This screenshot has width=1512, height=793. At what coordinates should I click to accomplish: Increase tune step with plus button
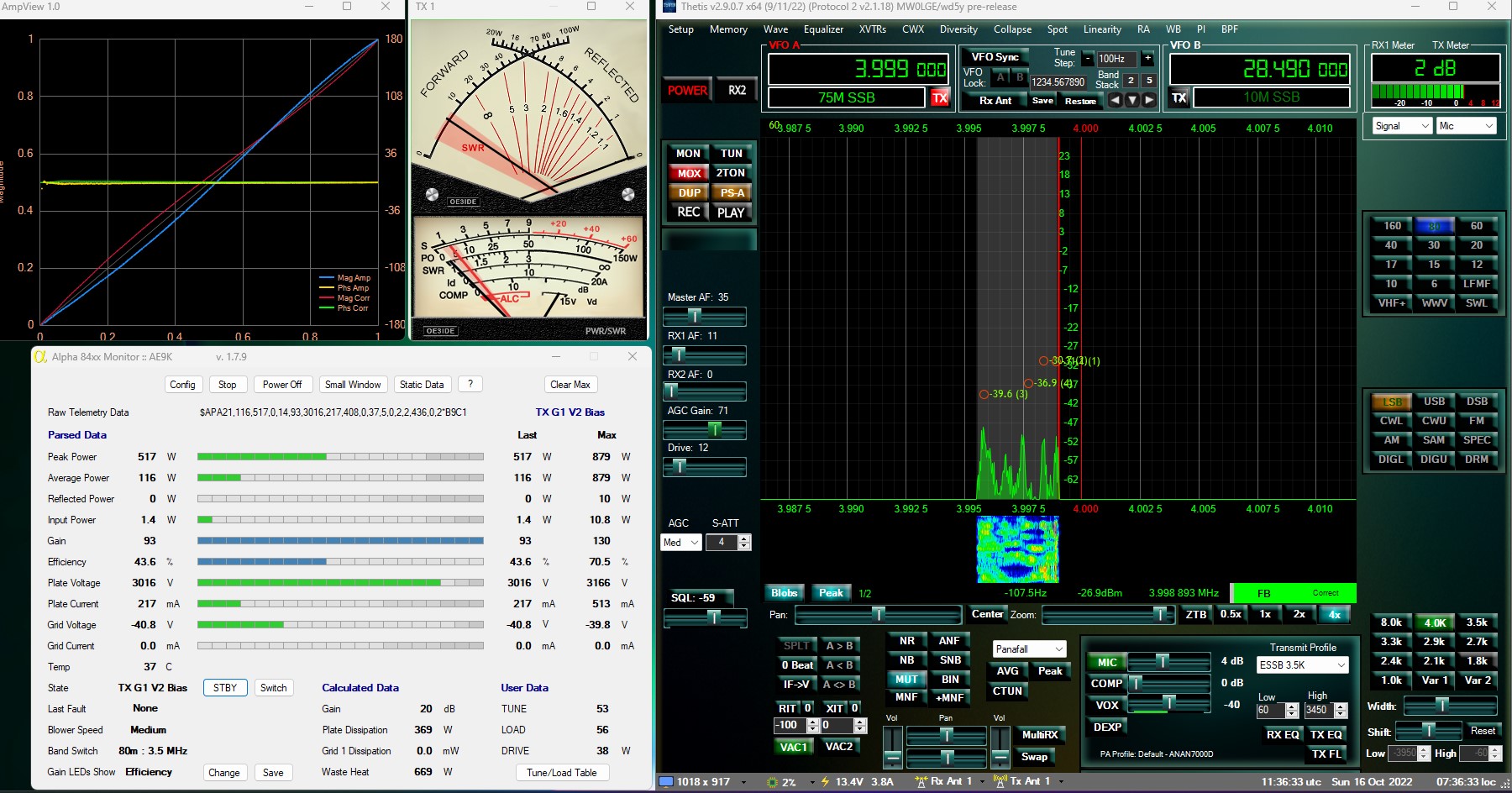click(x=1147, y=59)
